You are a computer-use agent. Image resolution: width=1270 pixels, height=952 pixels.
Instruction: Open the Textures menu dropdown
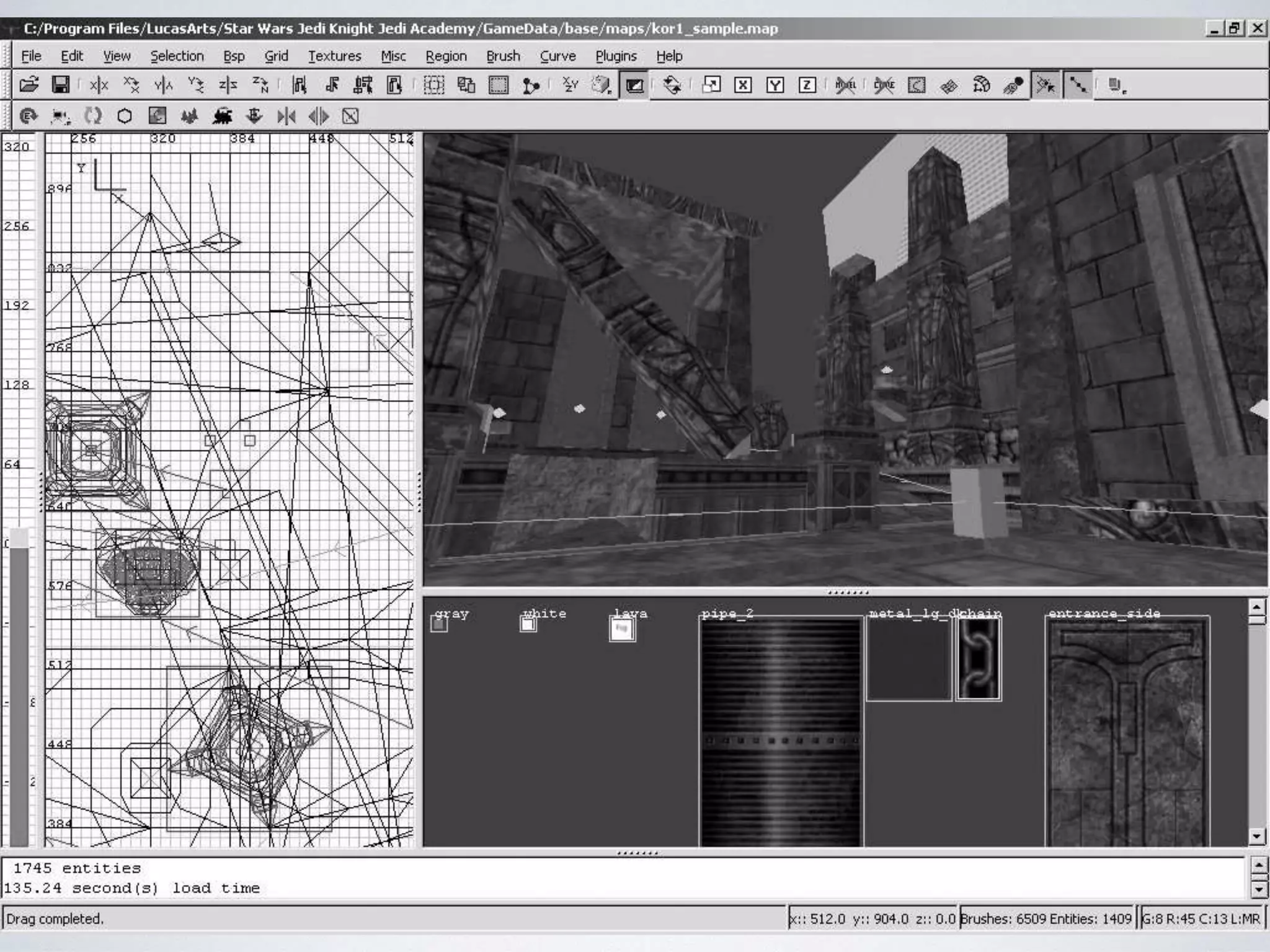334,56
